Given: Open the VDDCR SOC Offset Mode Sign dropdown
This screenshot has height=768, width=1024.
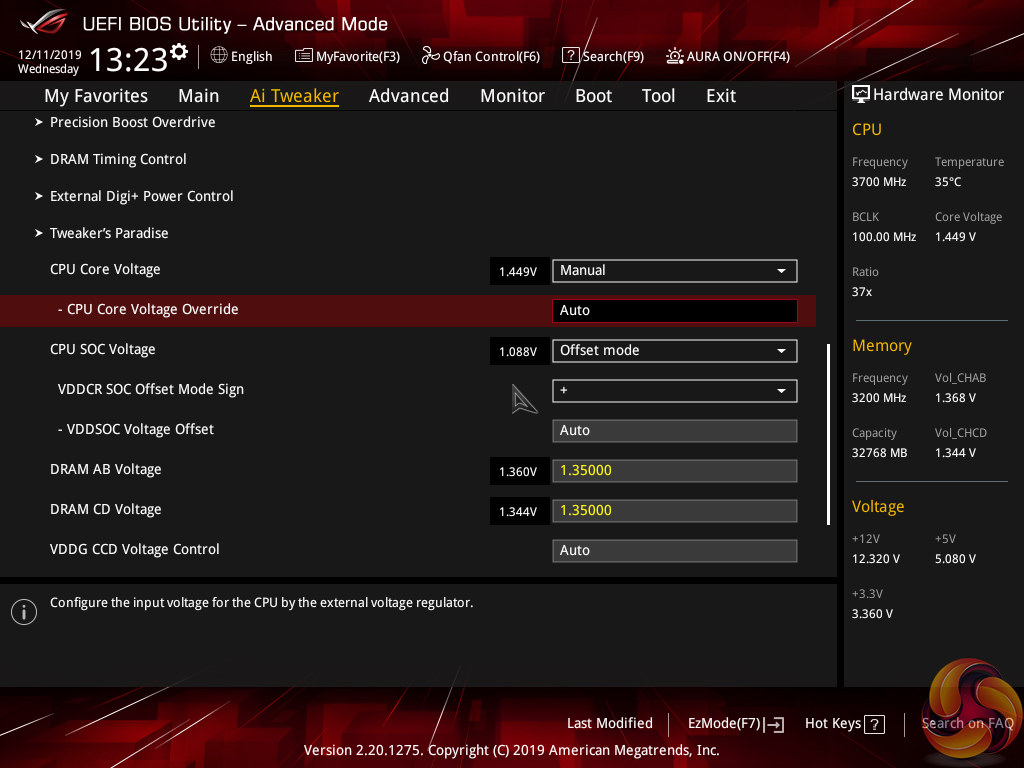Looking at the screenshot, I should pos(674,390).
